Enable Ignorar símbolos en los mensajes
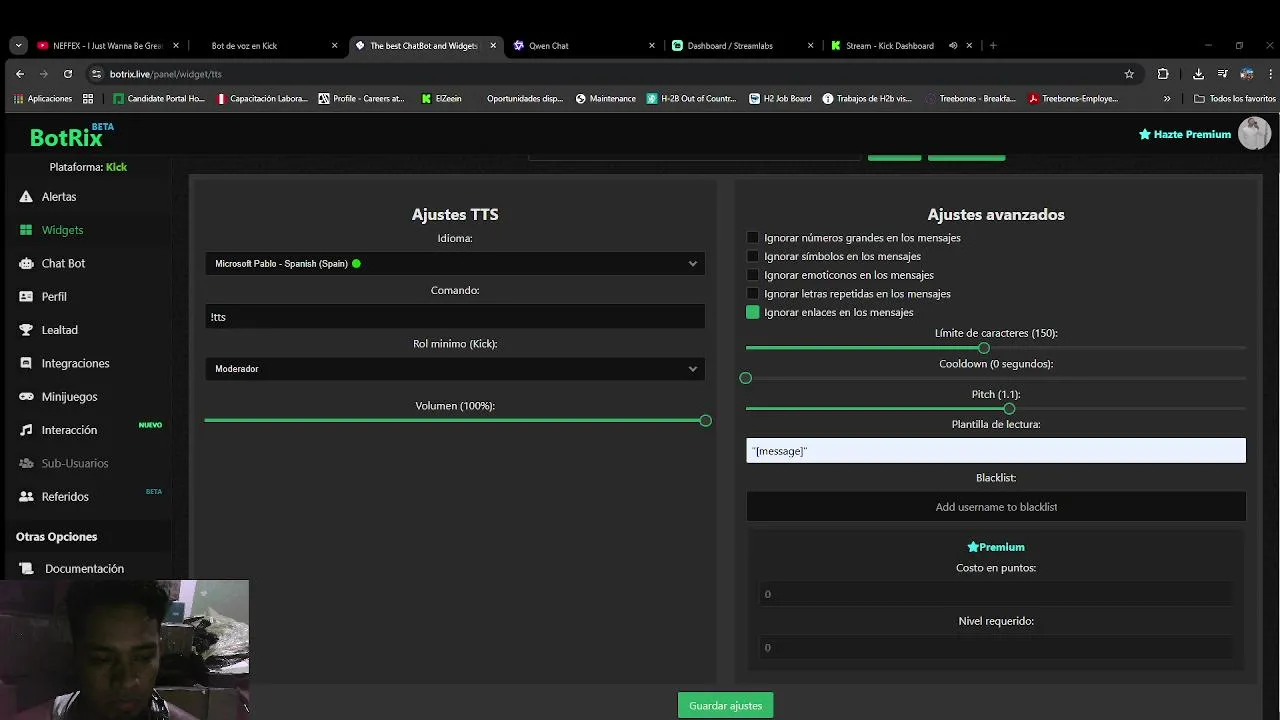Screen dimensions: 1280x720 point(753,256)
